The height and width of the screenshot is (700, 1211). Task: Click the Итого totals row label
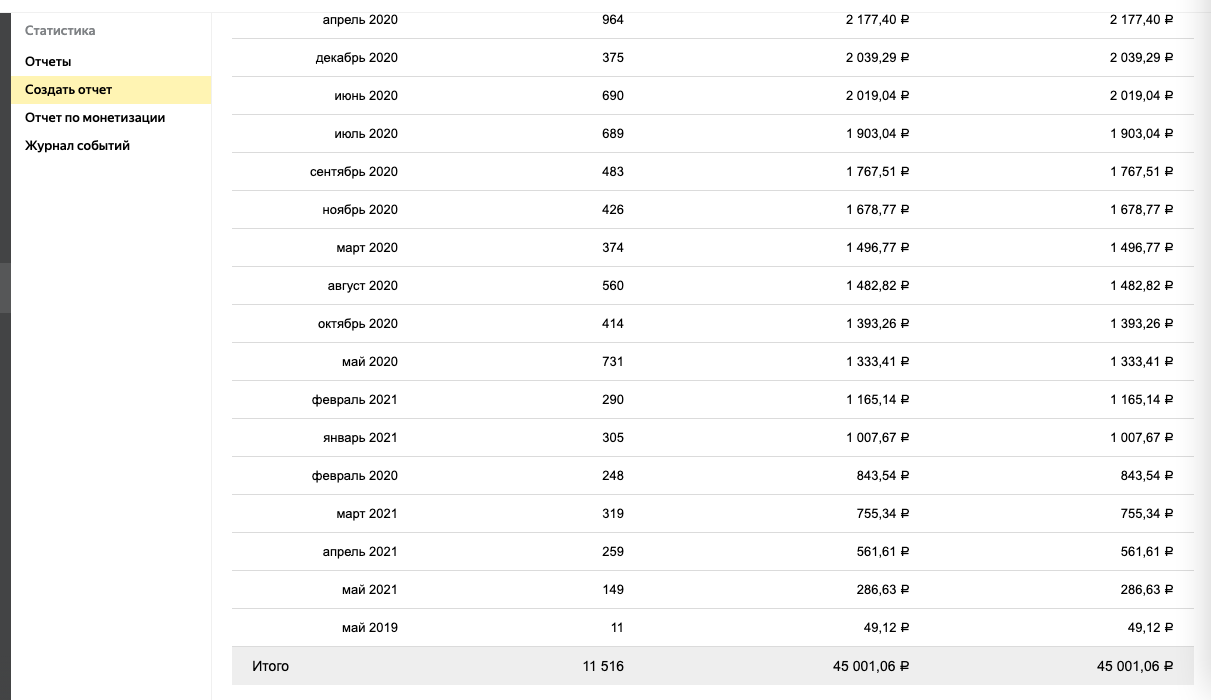pos(270,666)
